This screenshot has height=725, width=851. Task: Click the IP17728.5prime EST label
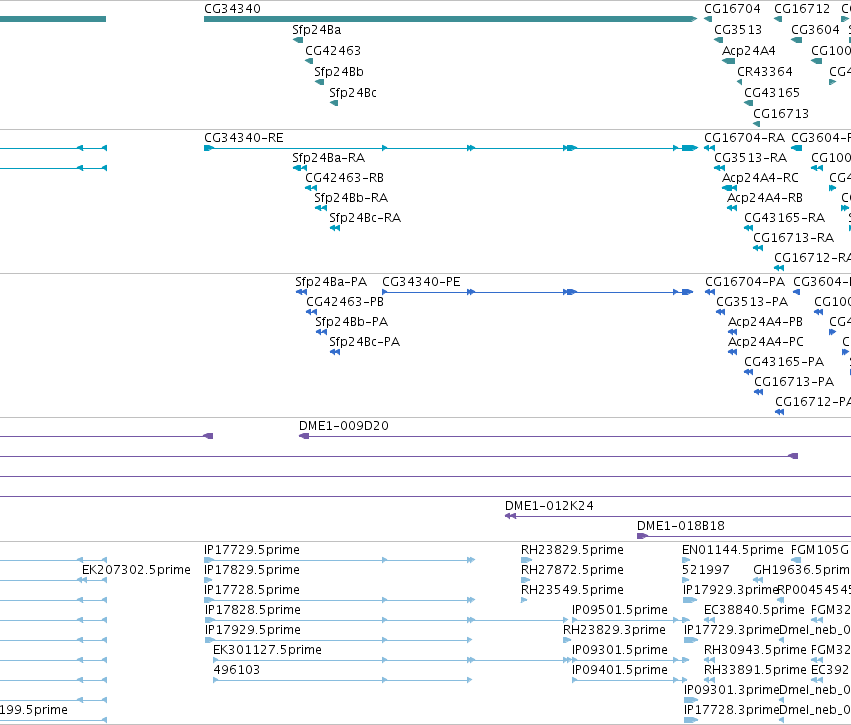(x=252, y=590)
